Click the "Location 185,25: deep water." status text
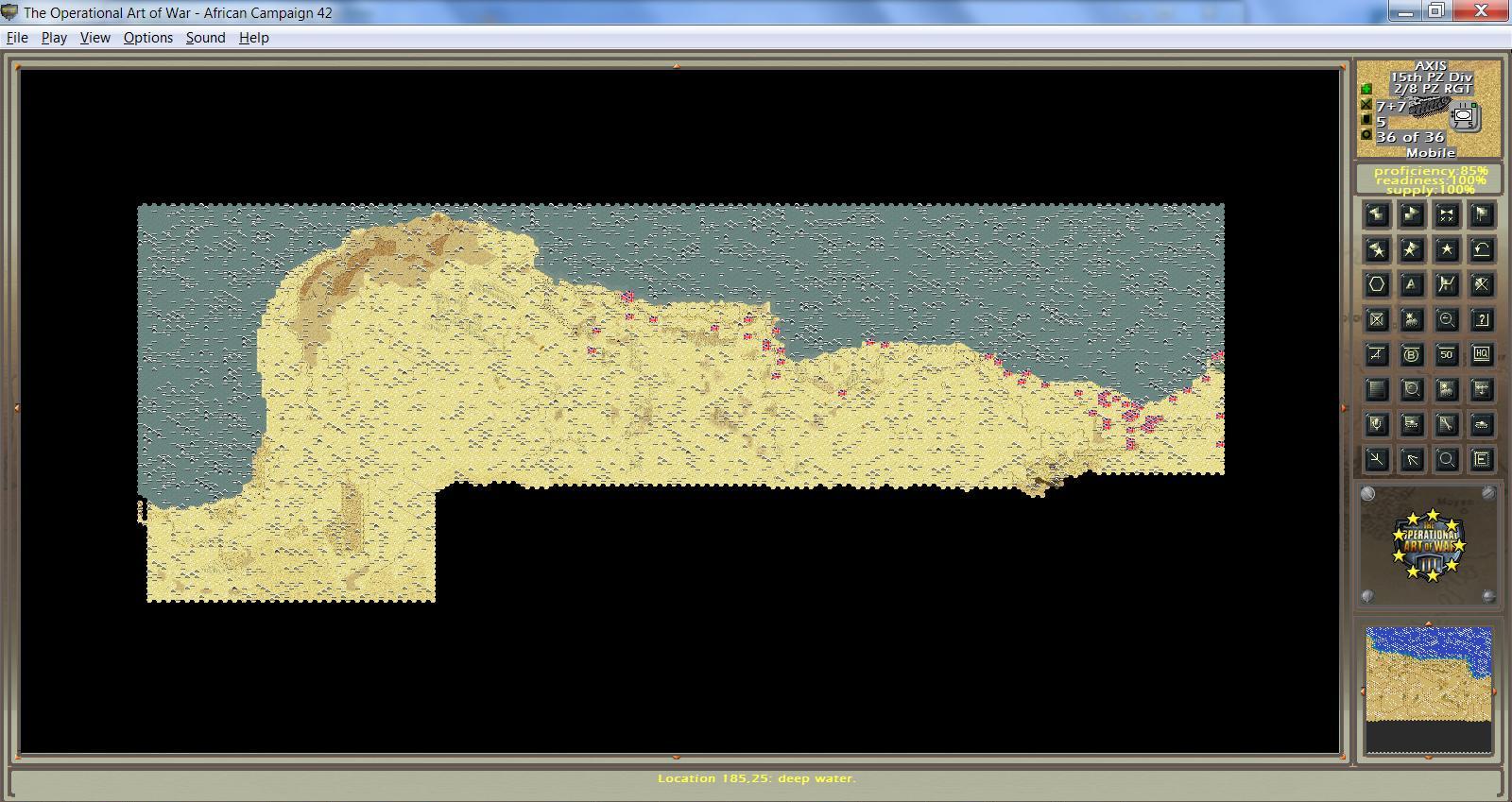Image resolution: width=1512 pixels, height=802 pixels. tap(757, 778)
